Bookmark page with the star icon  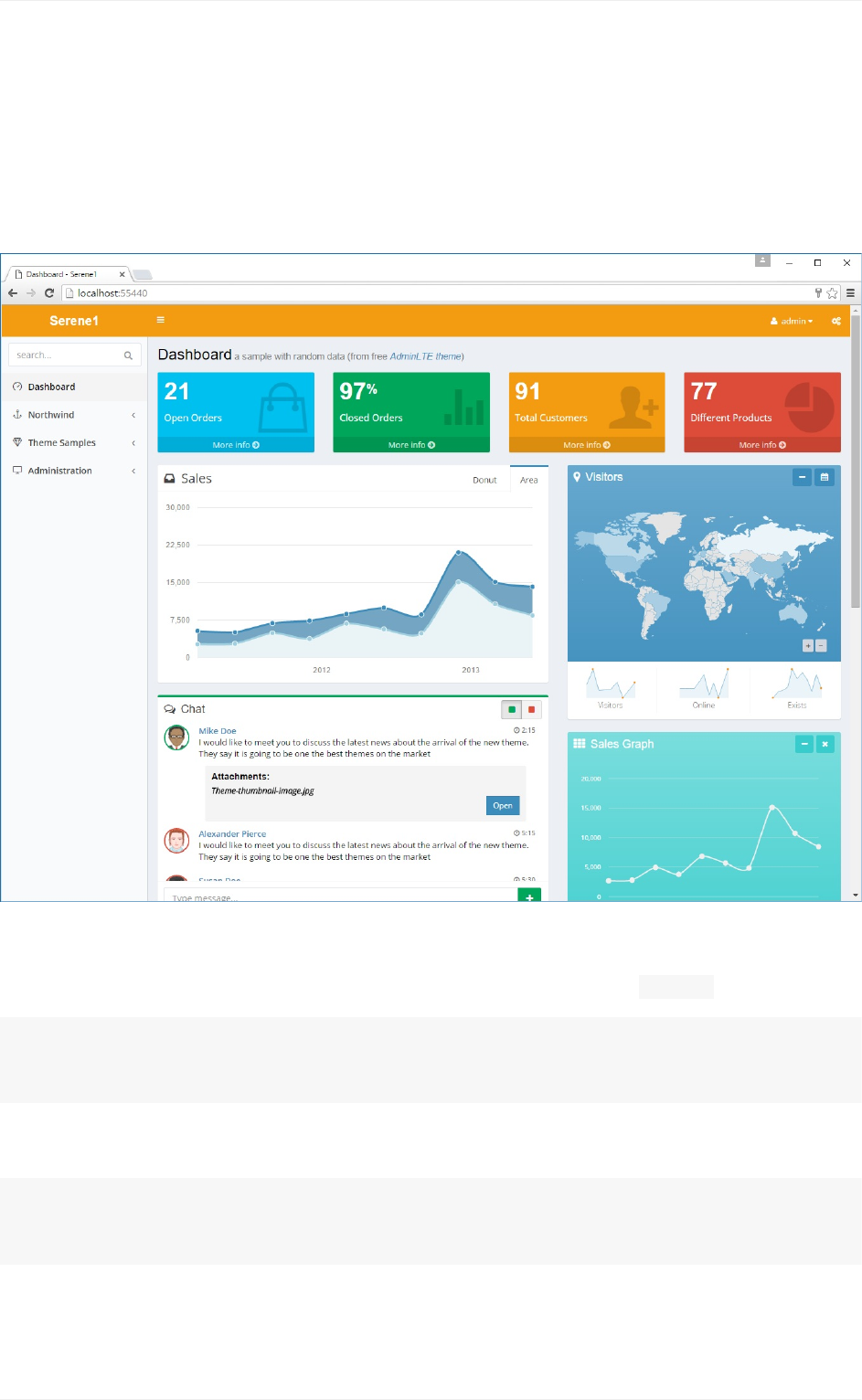[832, 293]
